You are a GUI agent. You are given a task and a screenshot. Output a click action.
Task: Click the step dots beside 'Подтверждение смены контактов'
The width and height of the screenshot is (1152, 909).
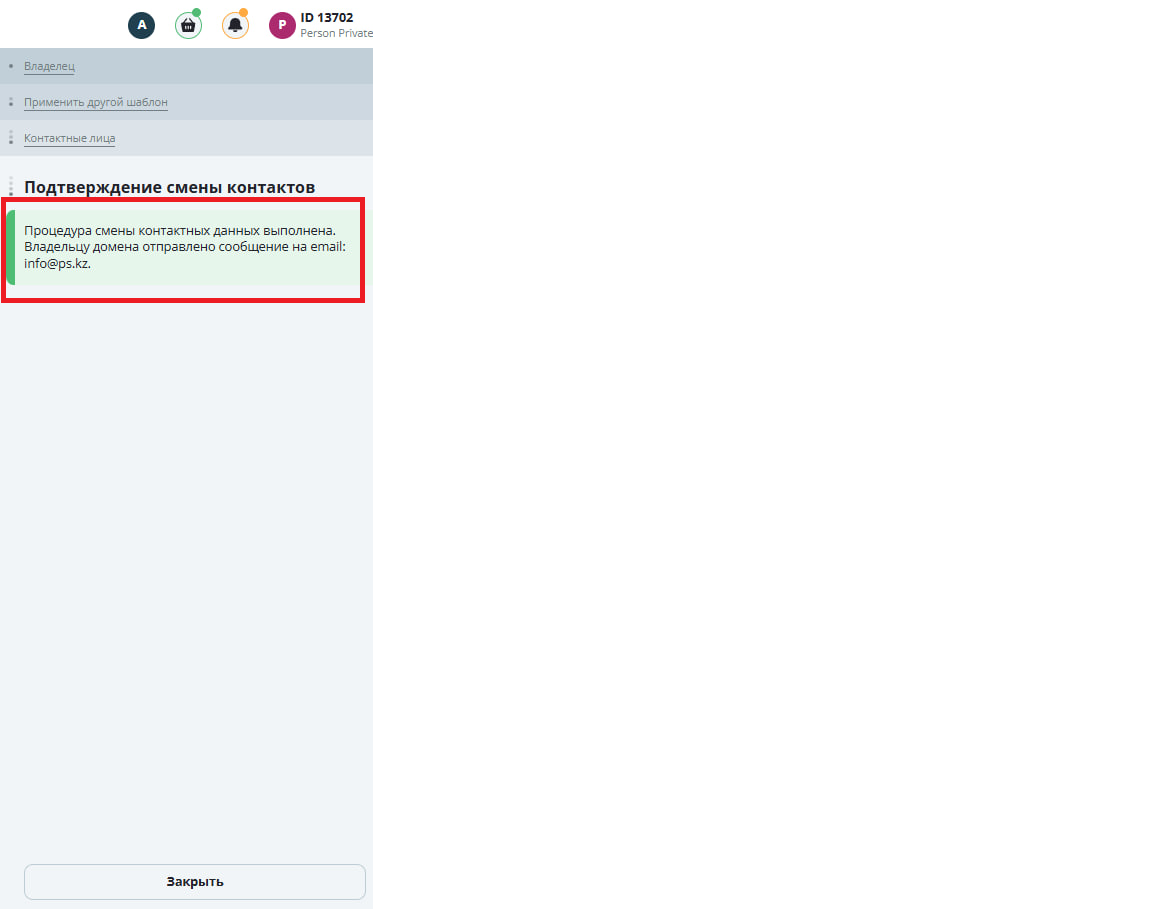[x=11, y=187]
